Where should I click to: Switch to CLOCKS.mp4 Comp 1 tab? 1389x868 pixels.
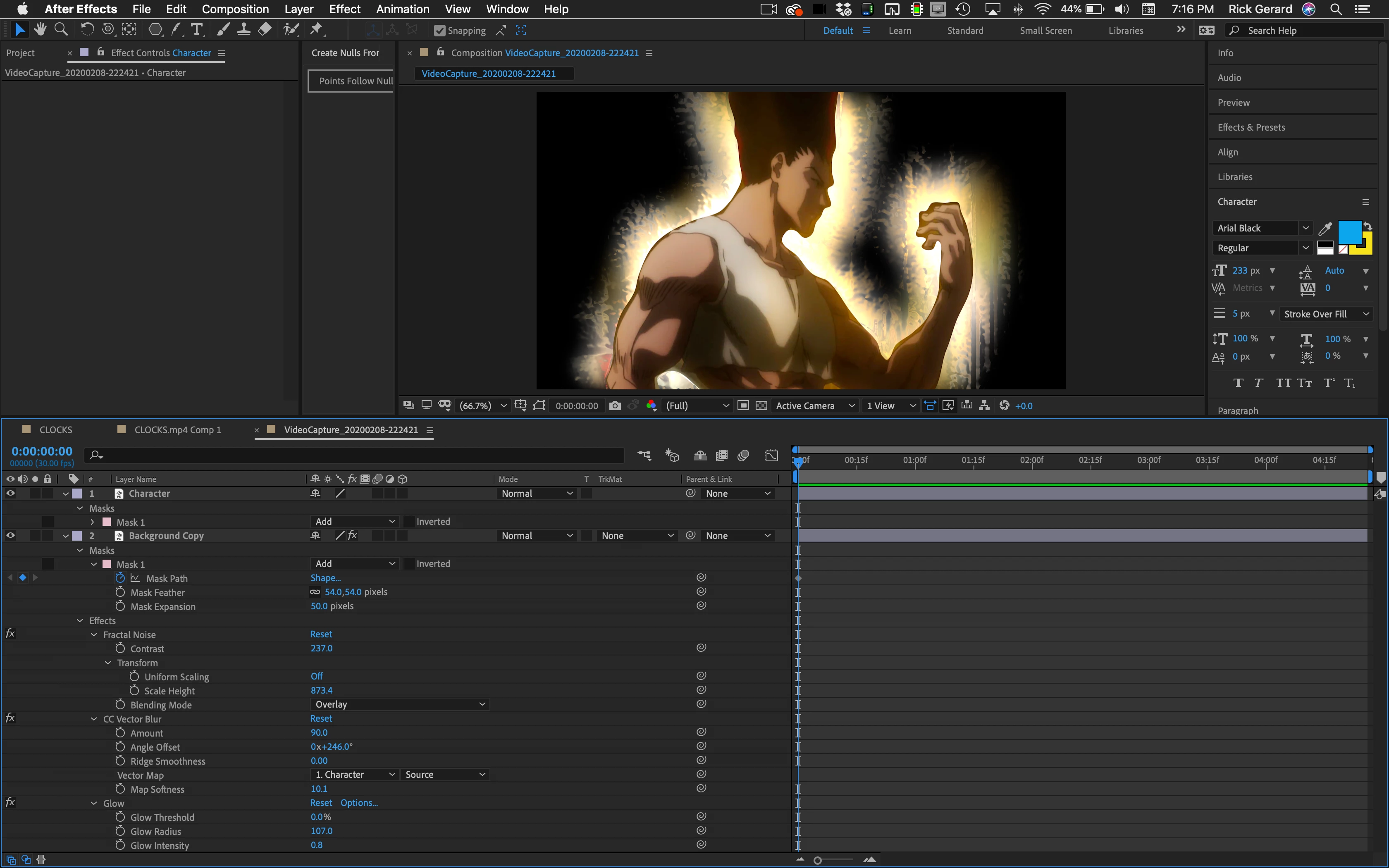pyautogui.click(x=177, y=430)
